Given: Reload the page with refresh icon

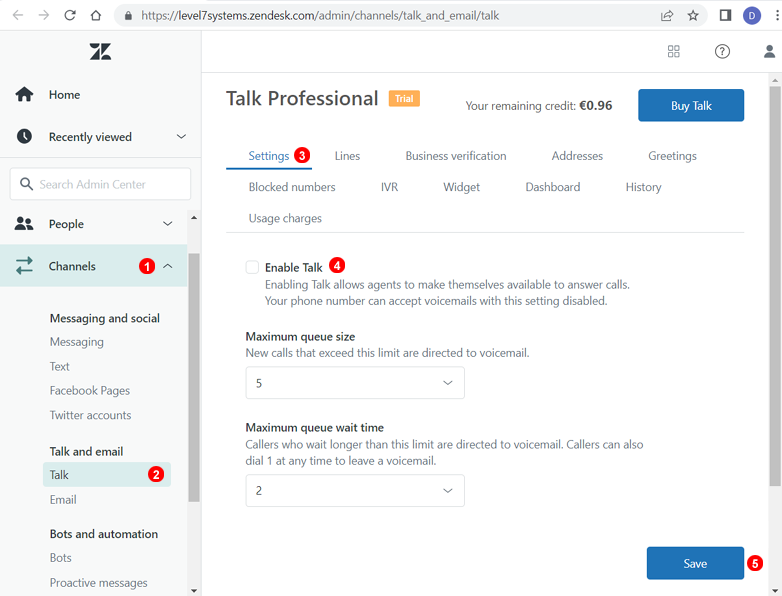Looking at the screenshot, I should tap(70, 15).
